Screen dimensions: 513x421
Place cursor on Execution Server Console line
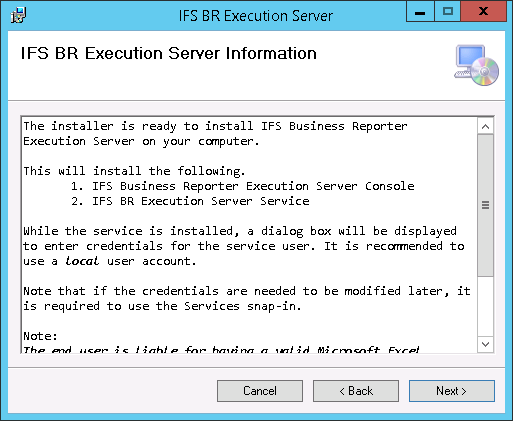click(243, 186)
